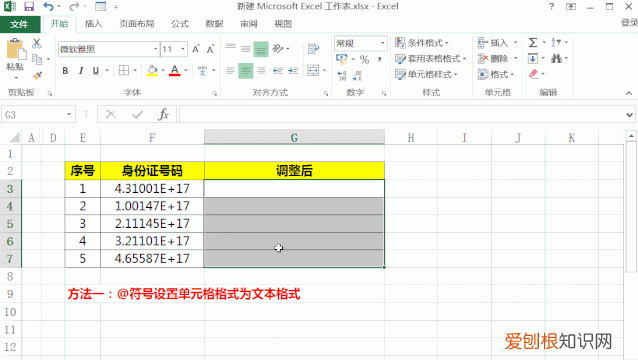
Task: Copy selection using copy icon
Action: coord(37,59)
